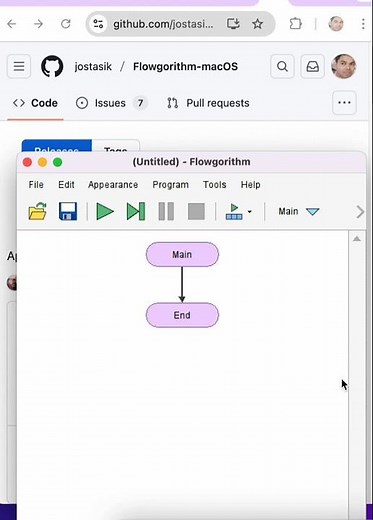This screenshot has width=373, height=520.
Task: Minimize Flowgorithm with the yellow button
Action: [42, 162]
